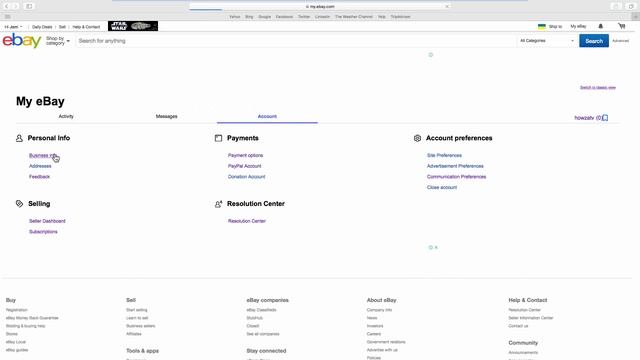This screenshot has width=640, height=360.
Task: Click footer Government relations link
Action: [386, 342]
